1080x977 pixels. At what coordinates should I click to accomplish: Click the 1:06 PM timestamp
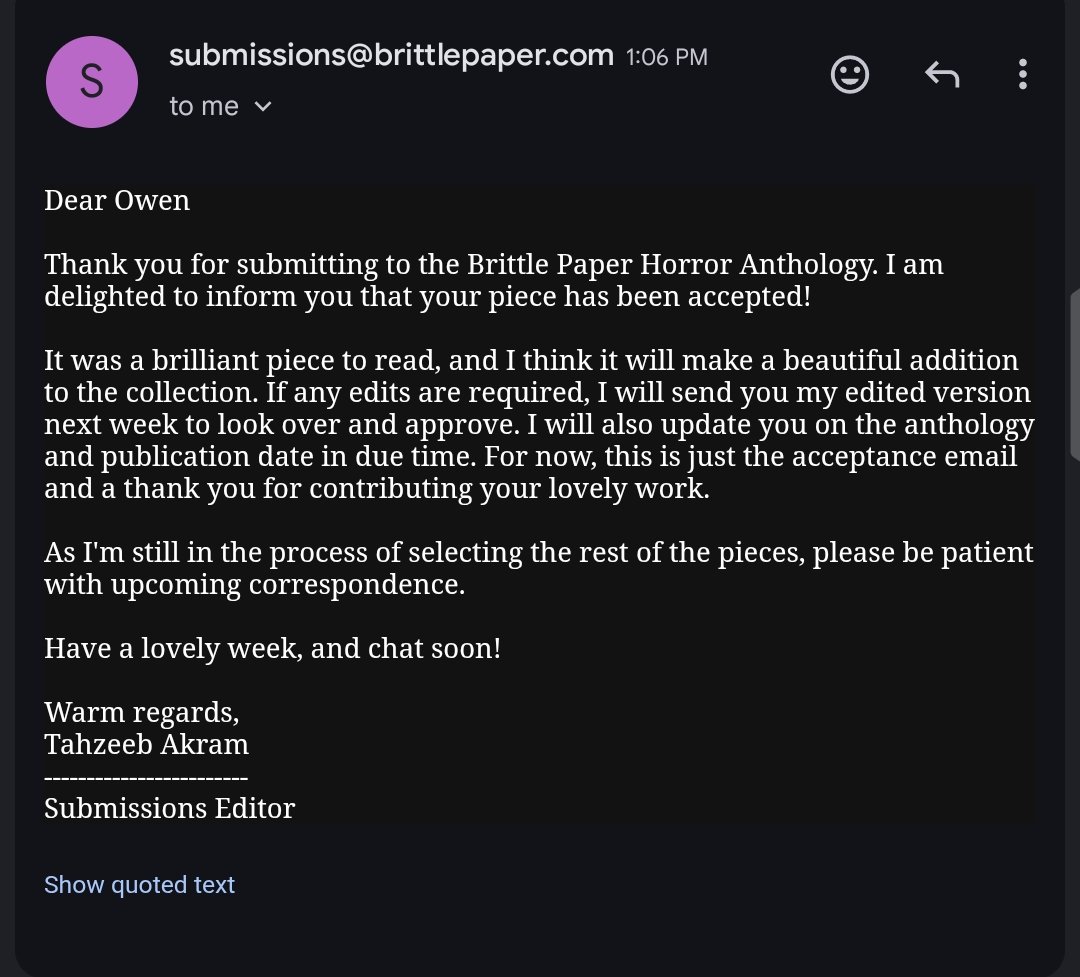coord(667,57)
